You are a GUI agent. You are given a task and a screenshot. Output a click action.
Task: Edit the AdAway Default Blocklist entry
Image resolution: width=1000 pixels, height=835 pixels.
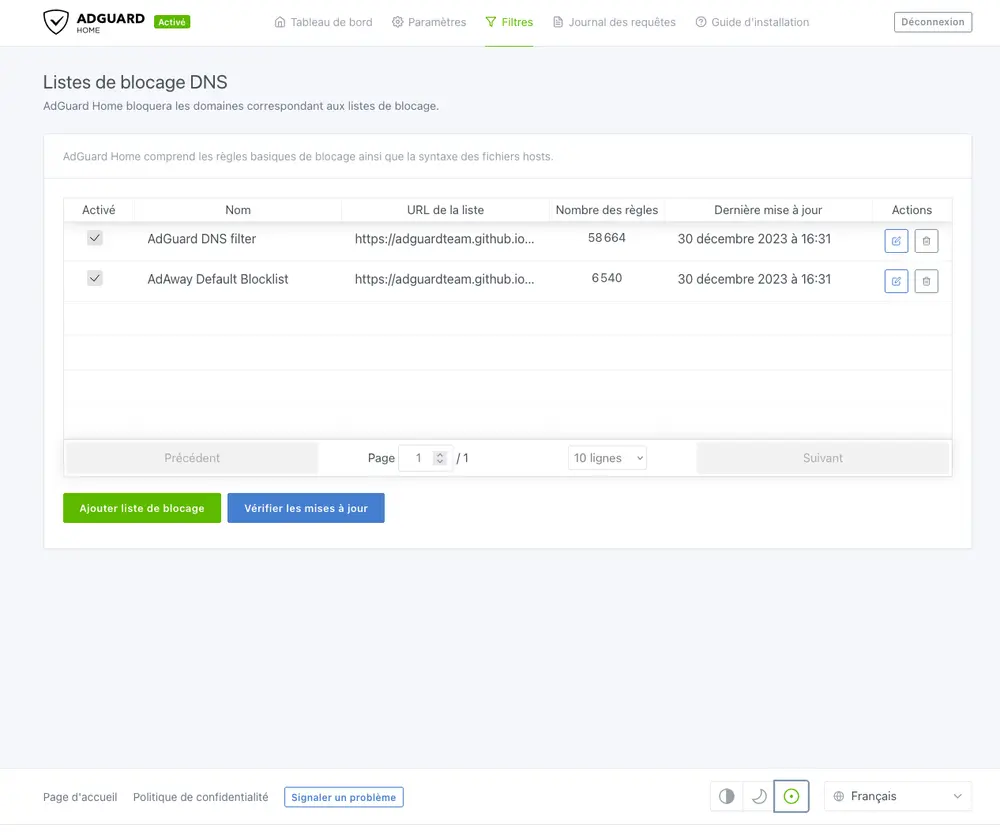(x=895, y=281)
